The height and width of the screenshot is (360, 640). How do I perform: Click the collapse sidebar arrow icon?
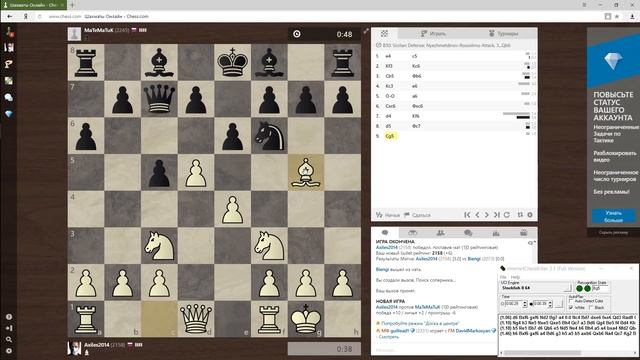click(9, 328)
